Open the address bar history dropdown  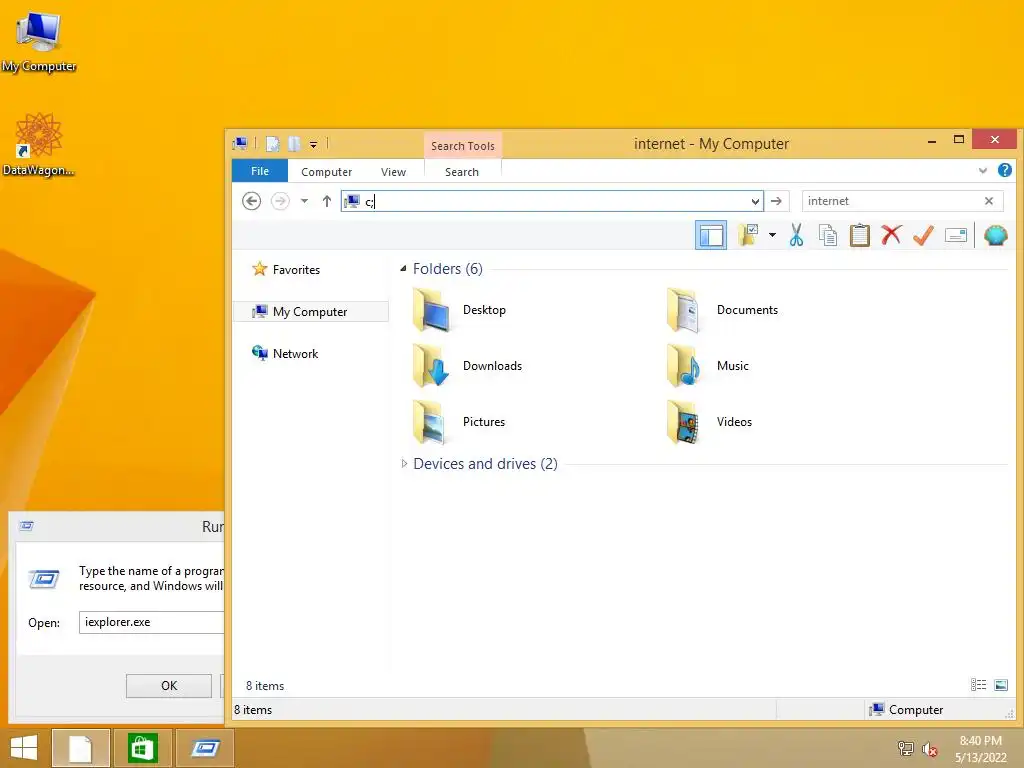pyautogui.click(x=755, y=201)
